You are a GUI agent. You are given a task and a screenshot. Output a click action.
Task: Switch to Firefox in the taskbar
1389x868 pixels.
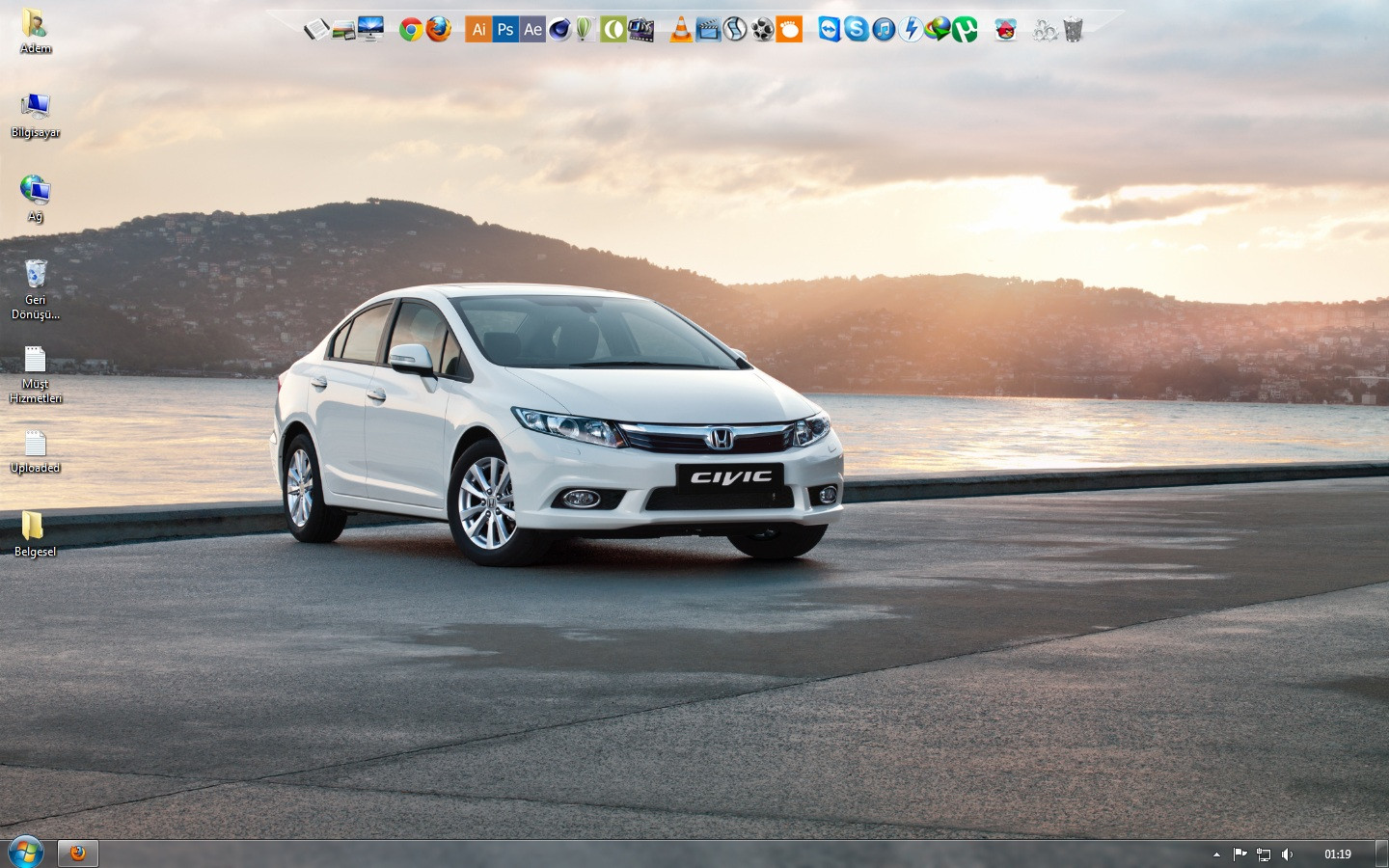coord(78,854)
